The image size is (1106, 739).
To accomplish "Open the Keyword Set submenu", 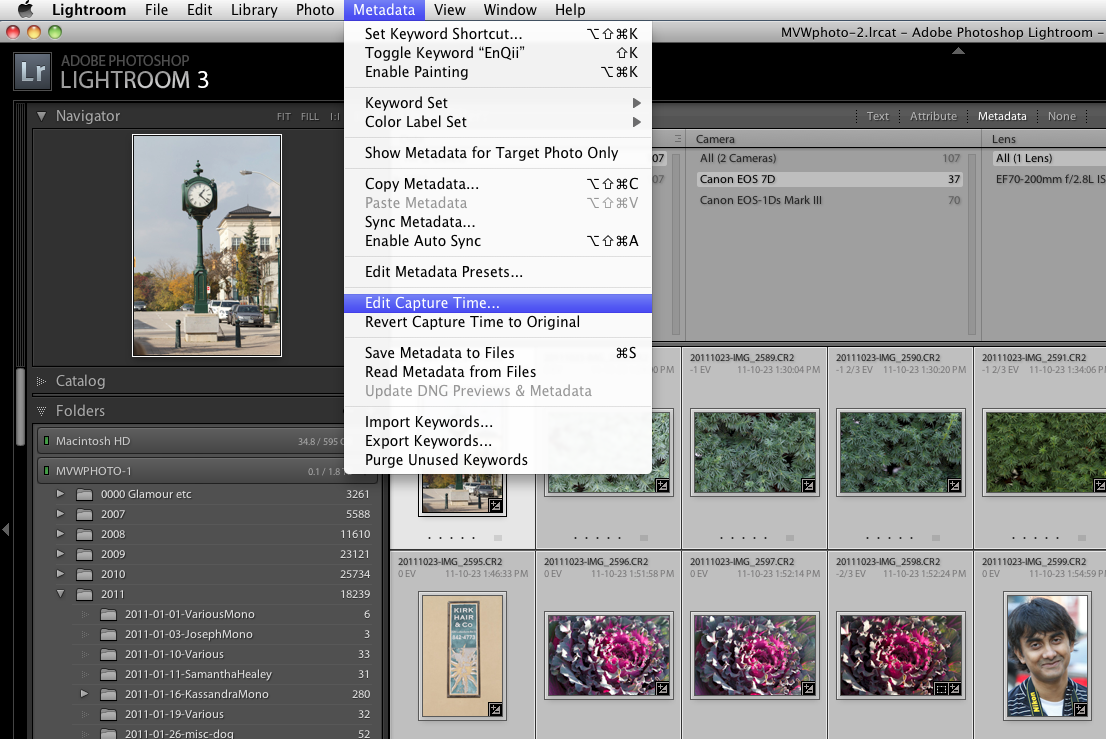I will click(406, 103).
